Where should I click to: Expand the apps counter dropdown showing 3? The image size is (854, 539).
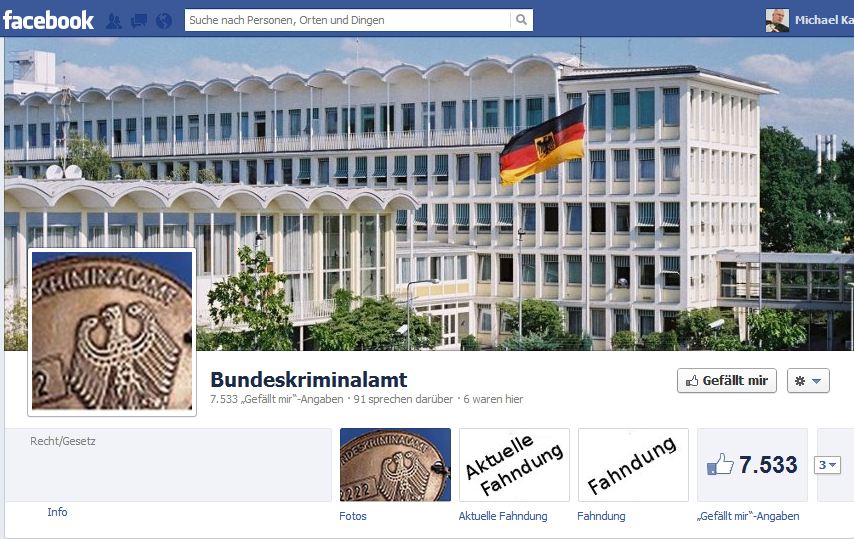point(827,465)
